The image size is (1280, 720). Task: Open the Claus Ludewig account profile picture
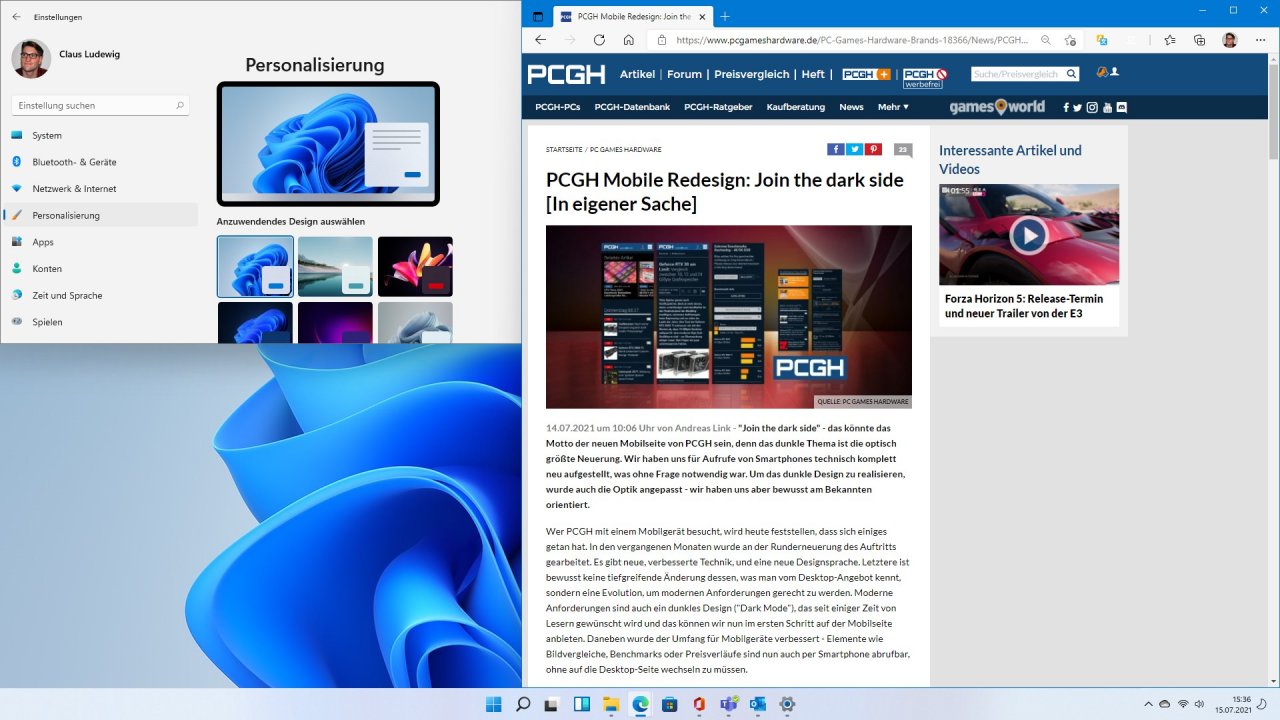click(x=31, y=59)
